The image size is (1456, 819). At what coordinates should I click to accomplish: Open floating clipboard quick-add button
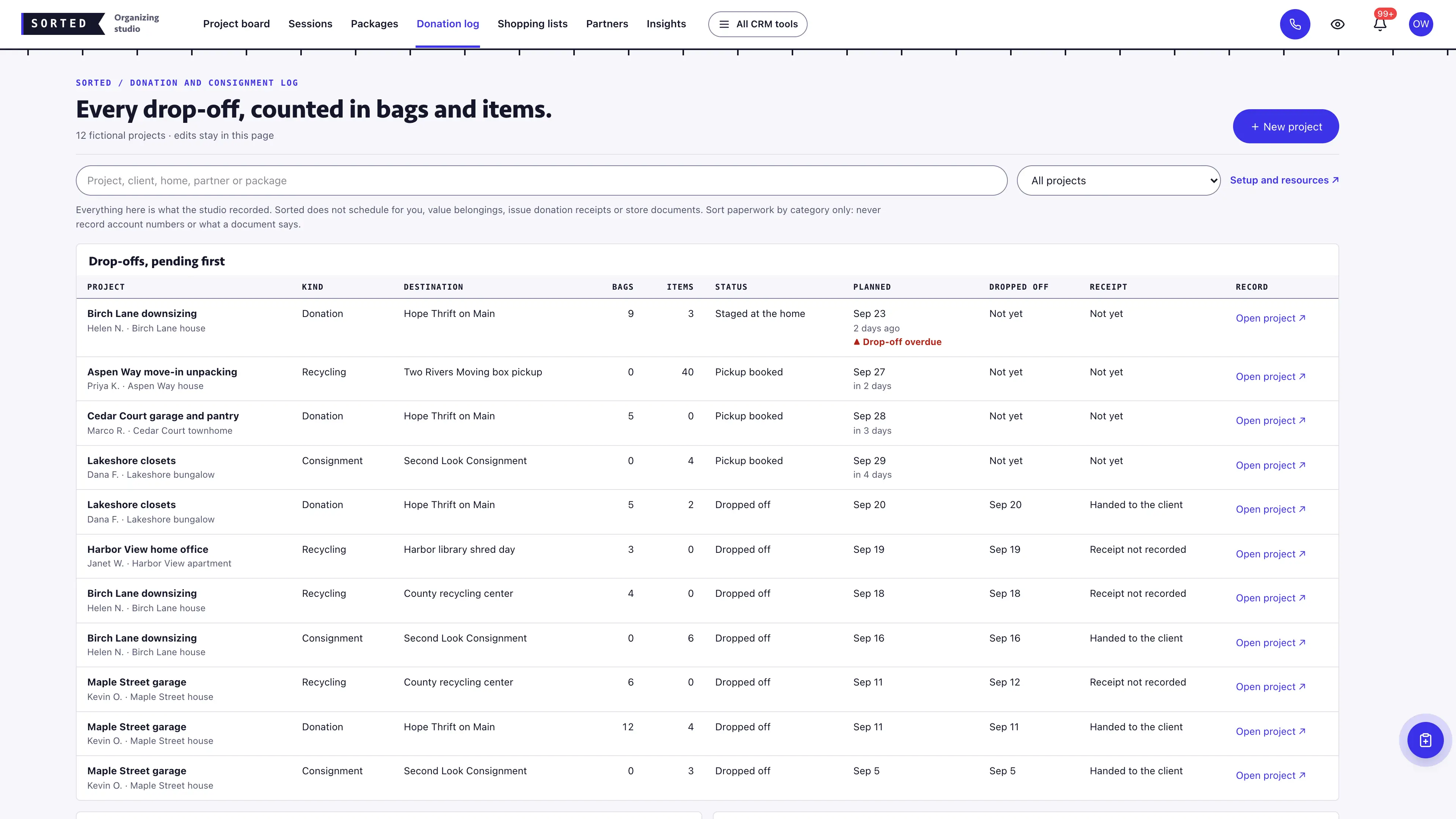pos(1425,740)
